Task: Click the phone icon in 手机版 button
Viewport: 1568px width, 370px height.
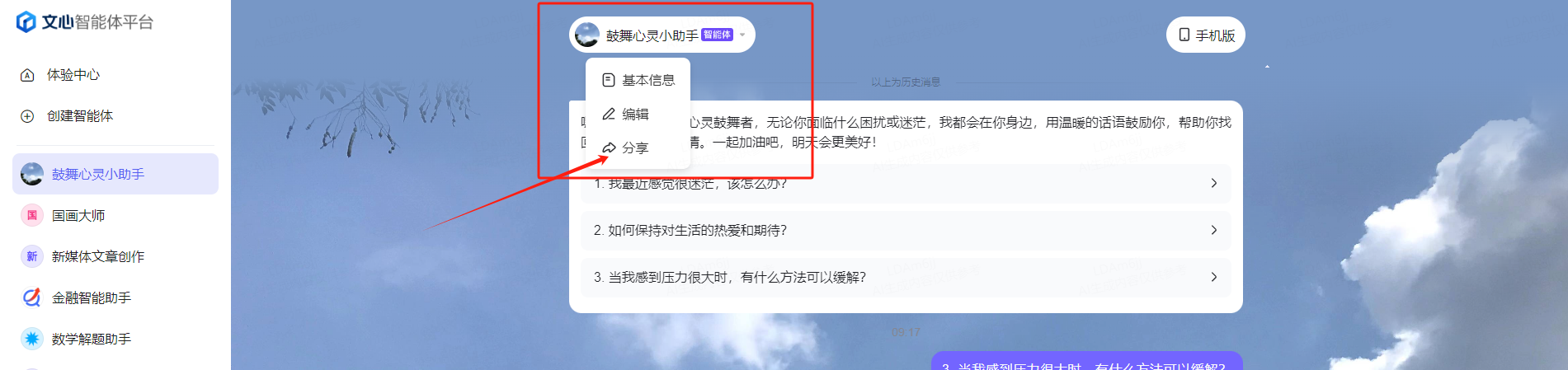Action: pos(1184,35)
